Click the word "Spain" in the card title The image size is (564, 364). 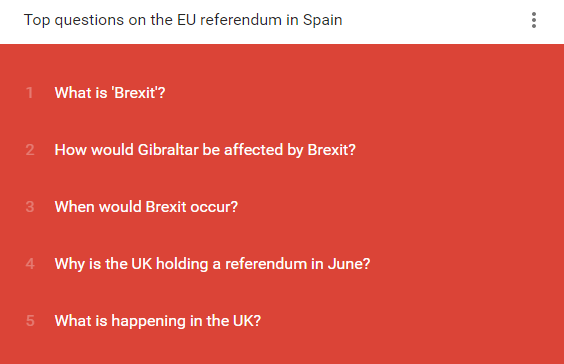pyautogui.click(x=322, y=20)
